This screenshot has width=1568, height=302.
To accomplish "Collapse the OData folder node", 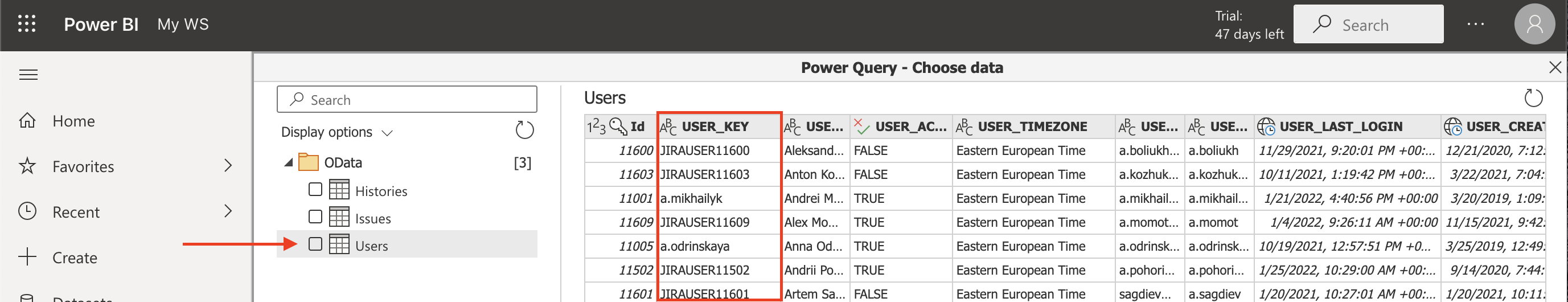I will 289,162.
